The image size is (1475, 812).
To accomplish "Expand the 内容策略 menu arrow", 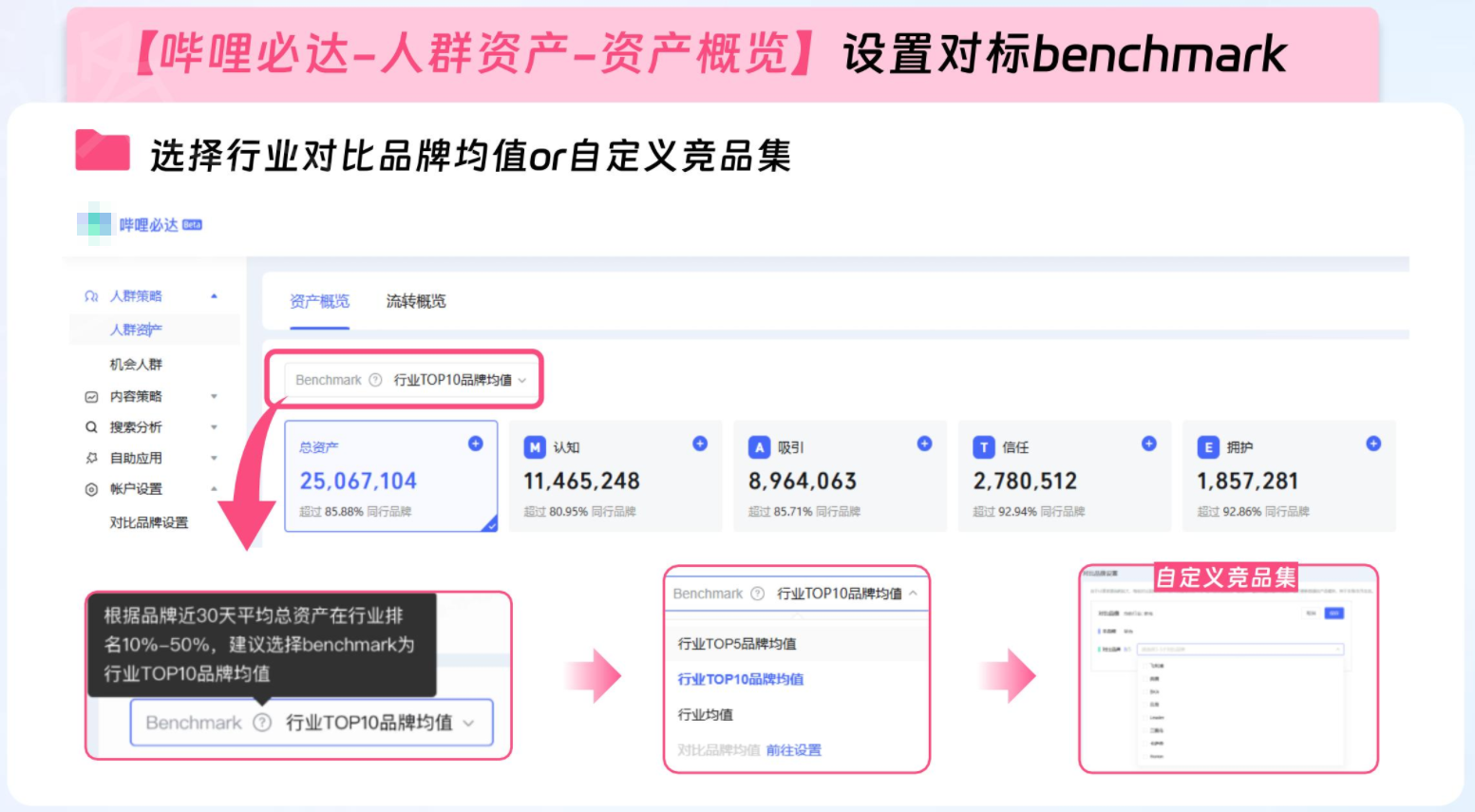I will [215, 397].
